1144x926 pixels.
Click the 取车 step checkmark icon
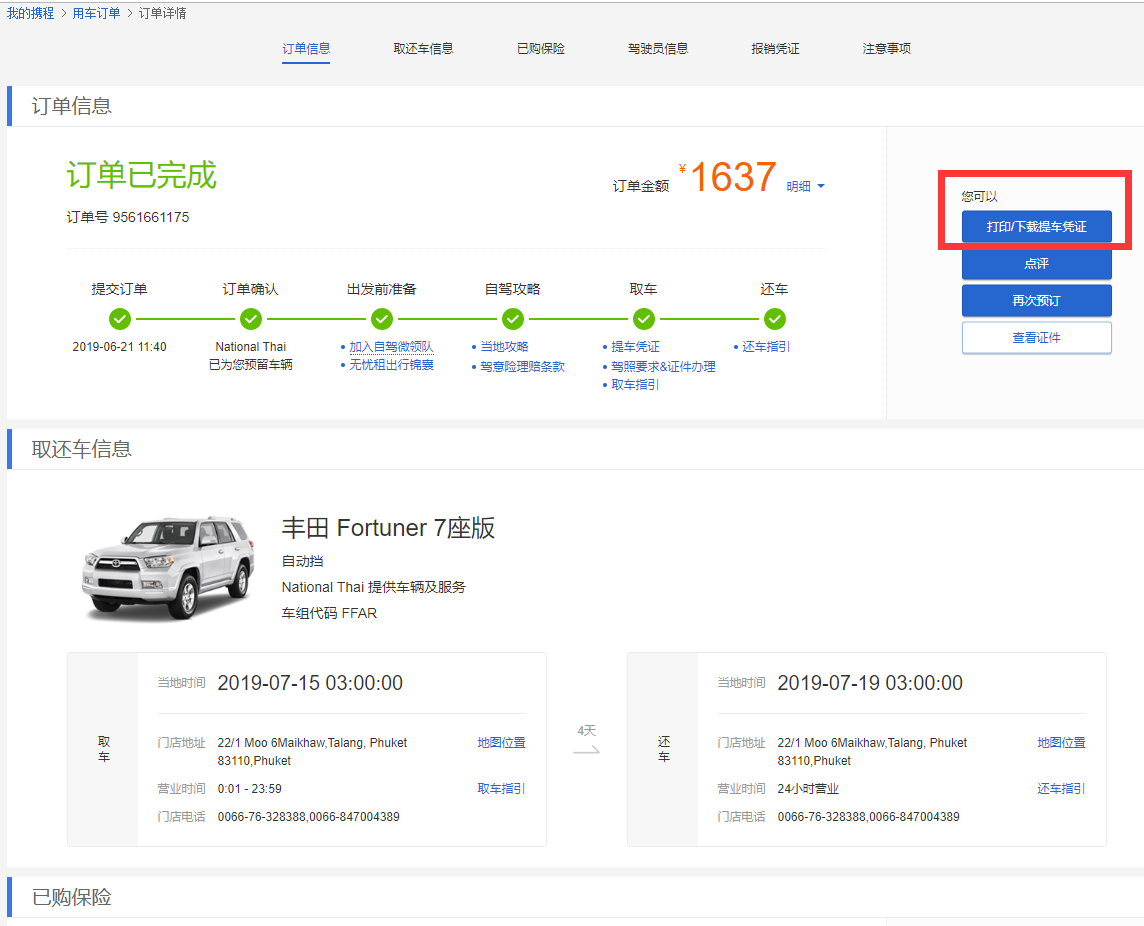(644, 319)
